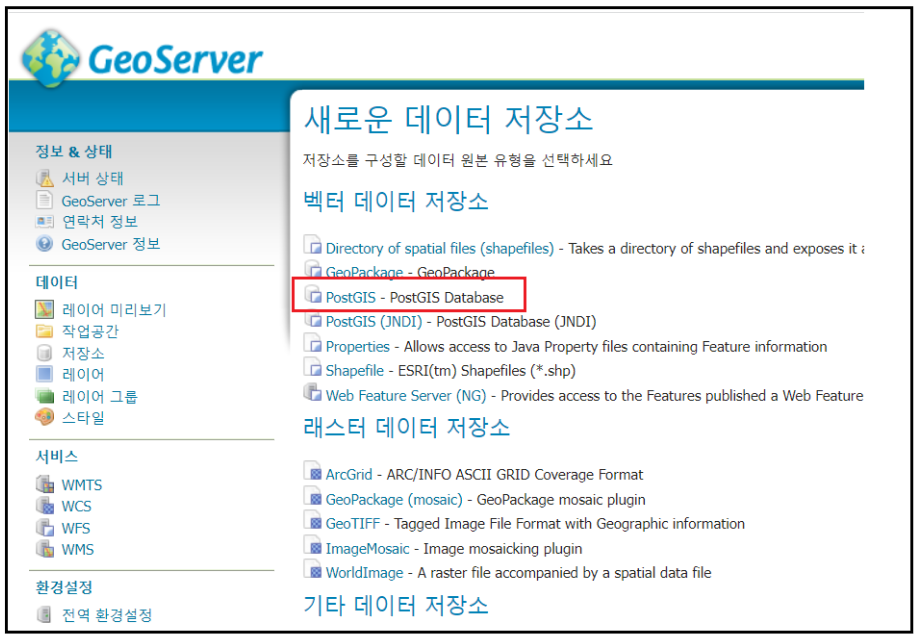Open 레이어 미리보기
This screenshot has height=638, width=917.
tap(114, 310)
